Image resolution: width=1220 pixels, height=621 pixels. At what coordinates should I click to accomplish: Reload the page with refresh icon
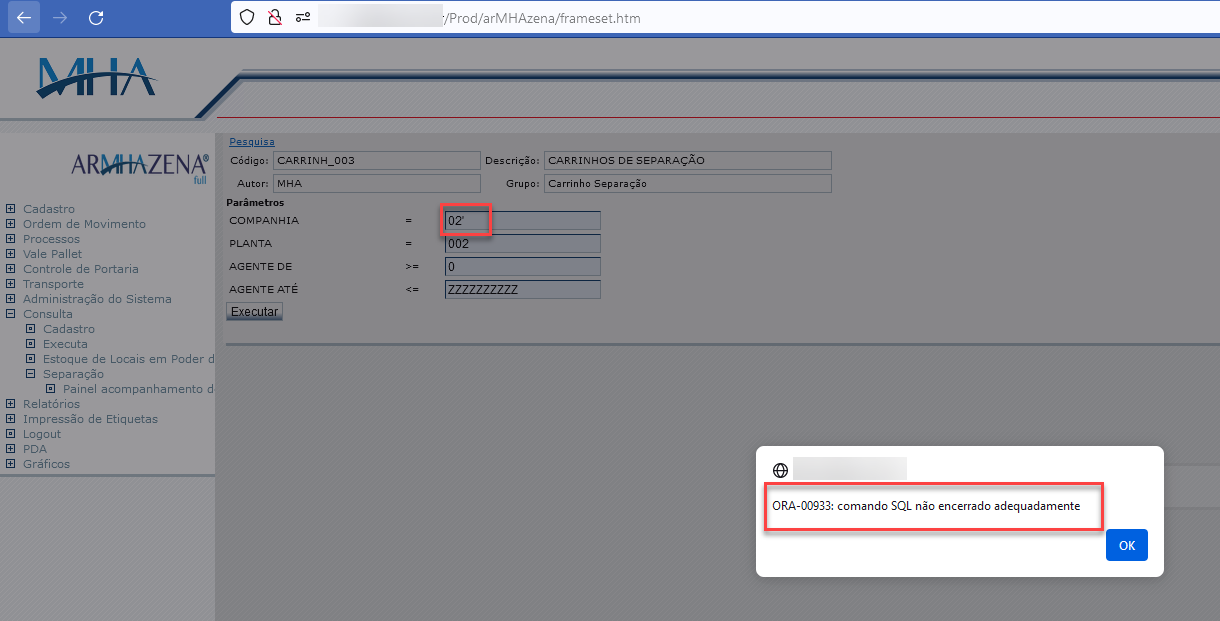(96, 18)
